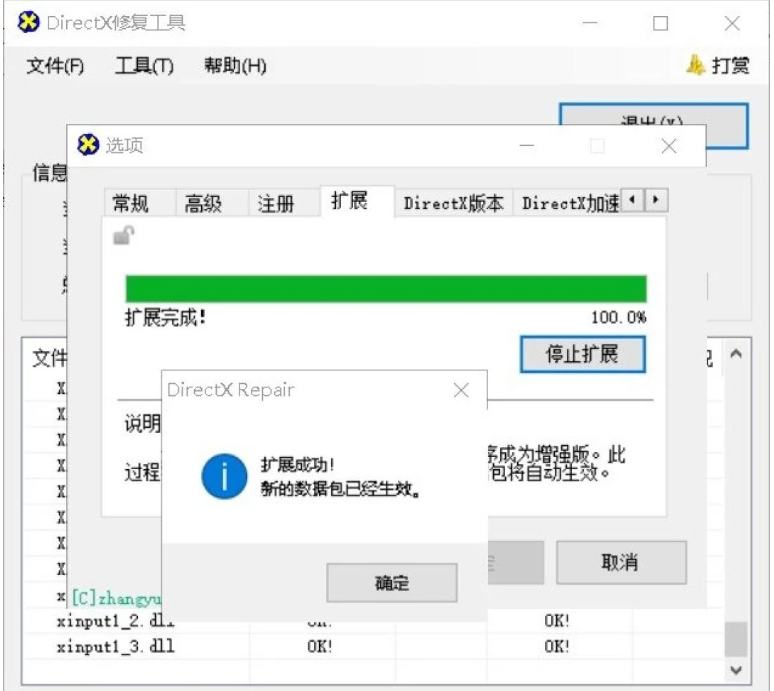Switch to the DirectX版本 tab

click(453, 203)
